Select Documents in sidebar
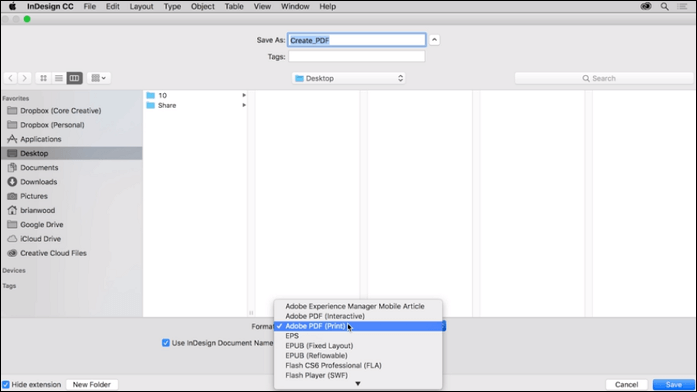This screenshot has height=392, width=697. (72, 168)
